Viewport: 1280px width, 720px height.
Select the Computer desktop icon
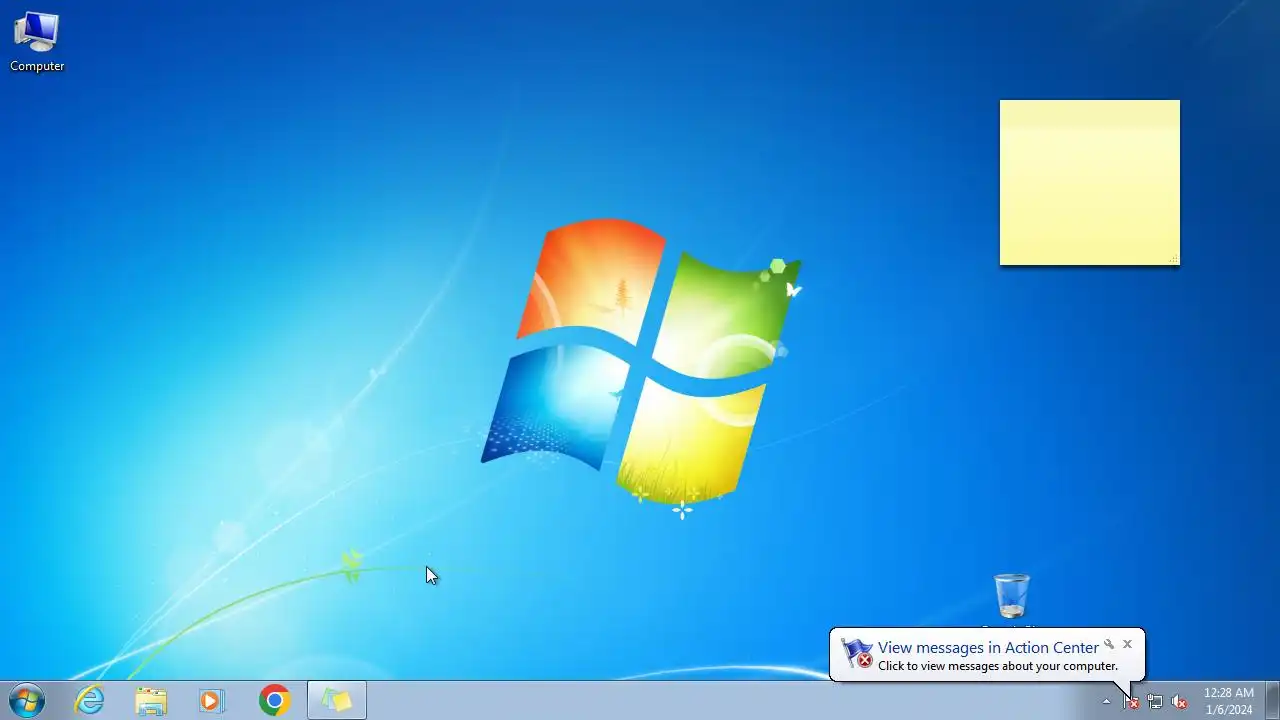point(37,42)
